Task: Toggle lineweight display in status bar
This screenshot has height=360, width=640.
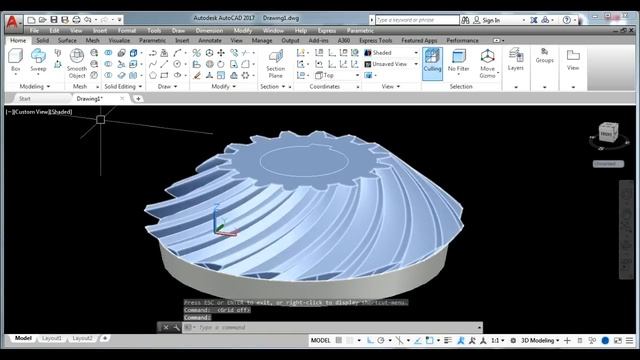Action: coord(448,340)
